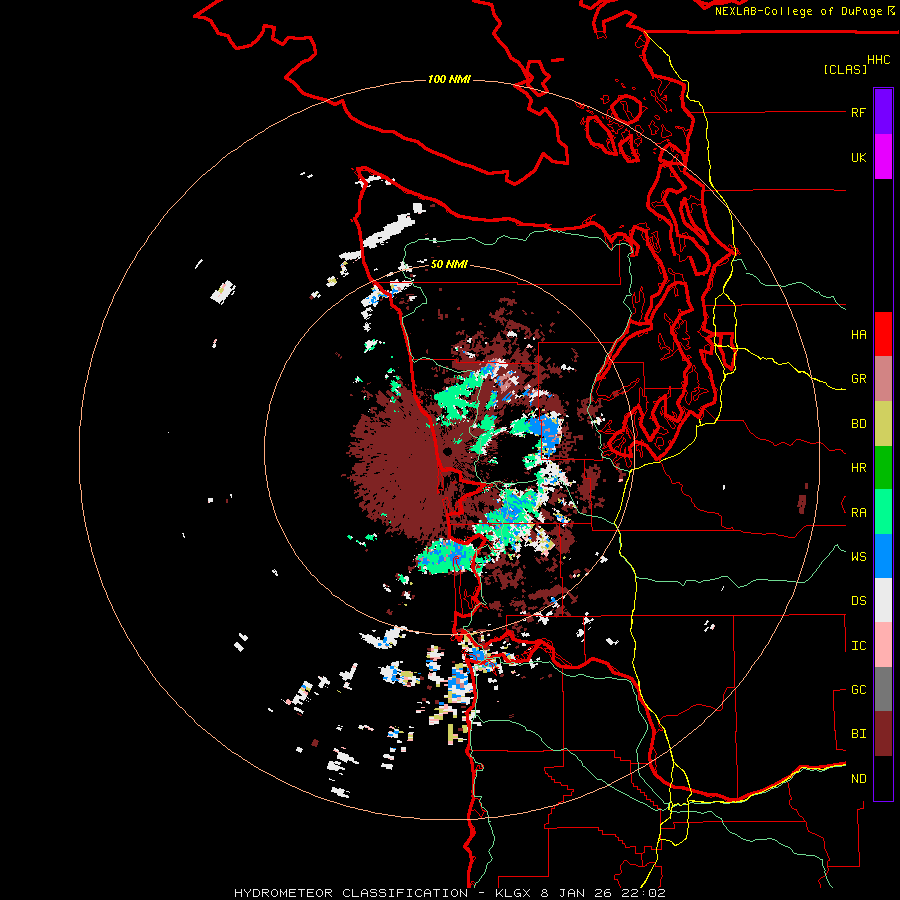Click the HYDROMETEOR CLASSIFICATION title text

pos(351,893)
